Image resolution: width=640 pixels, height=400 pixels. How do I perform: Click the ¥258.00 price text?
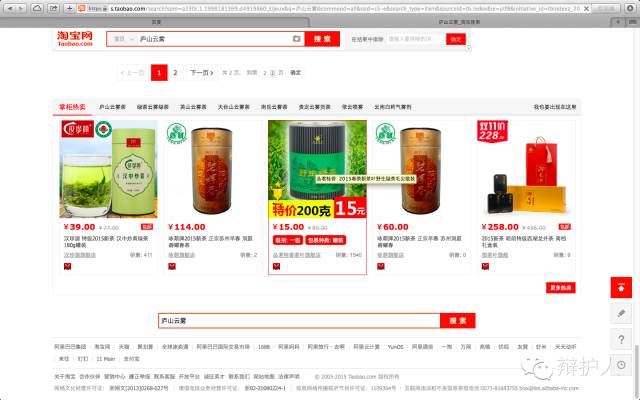click(500, 227)
